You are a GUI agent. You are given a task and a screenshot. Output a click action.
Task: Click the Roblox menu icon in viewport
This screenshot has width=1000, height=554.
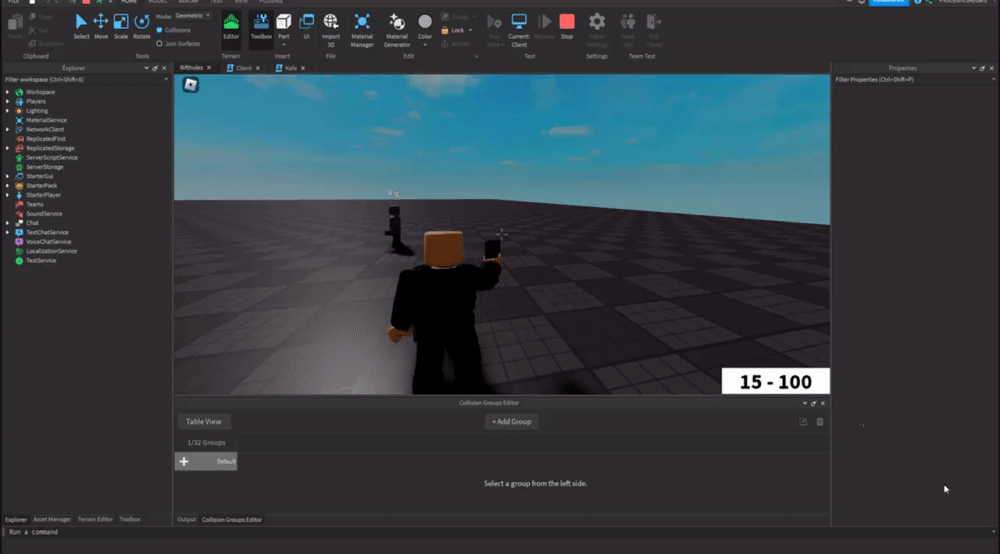(x=191, y=85)
